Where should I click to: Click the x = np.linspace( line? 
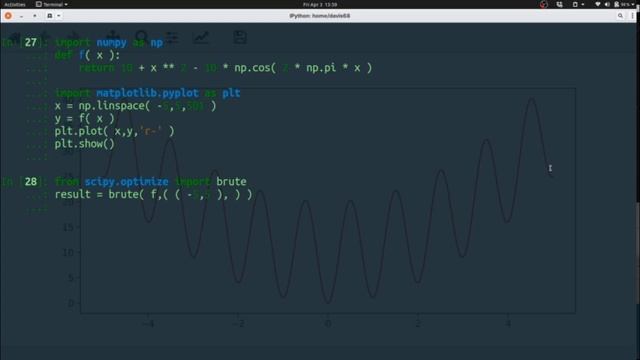(136, 106)
